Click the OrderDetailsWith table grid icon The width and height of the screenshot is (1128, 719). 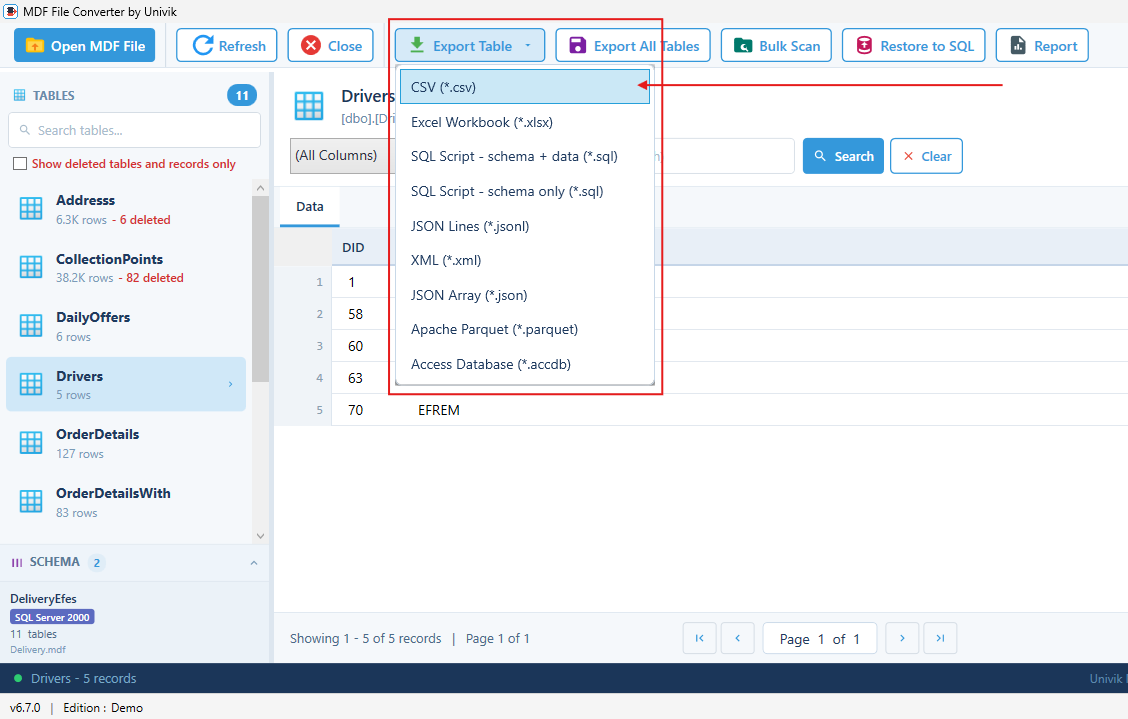[x=31, y=501]
